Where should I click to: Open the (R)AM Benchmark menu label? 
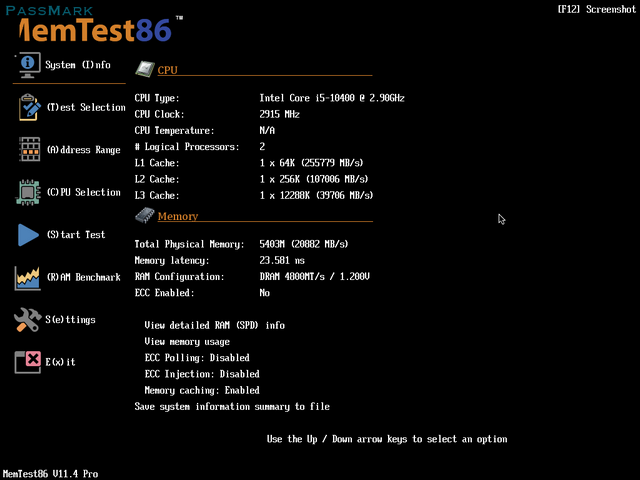point(84,277)
